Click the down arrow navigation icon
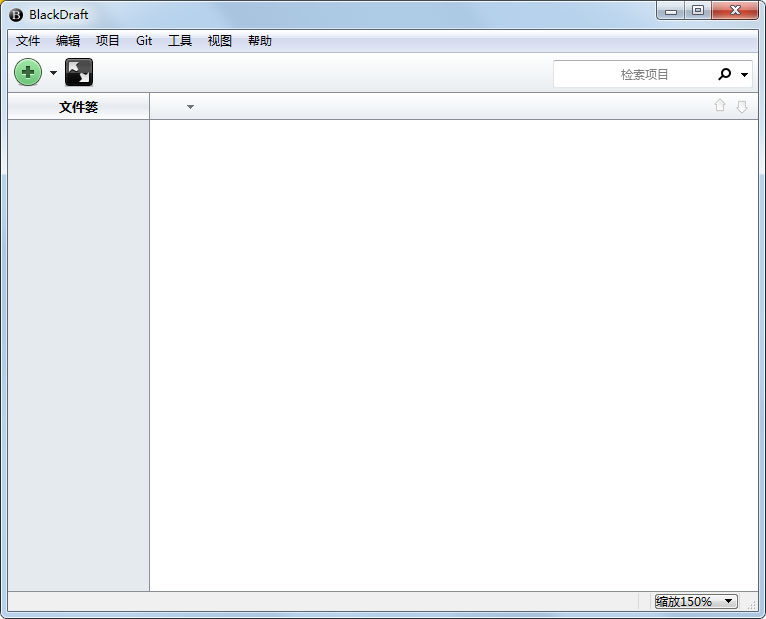Viewport: 766px width, 619px height. (742, 107)
